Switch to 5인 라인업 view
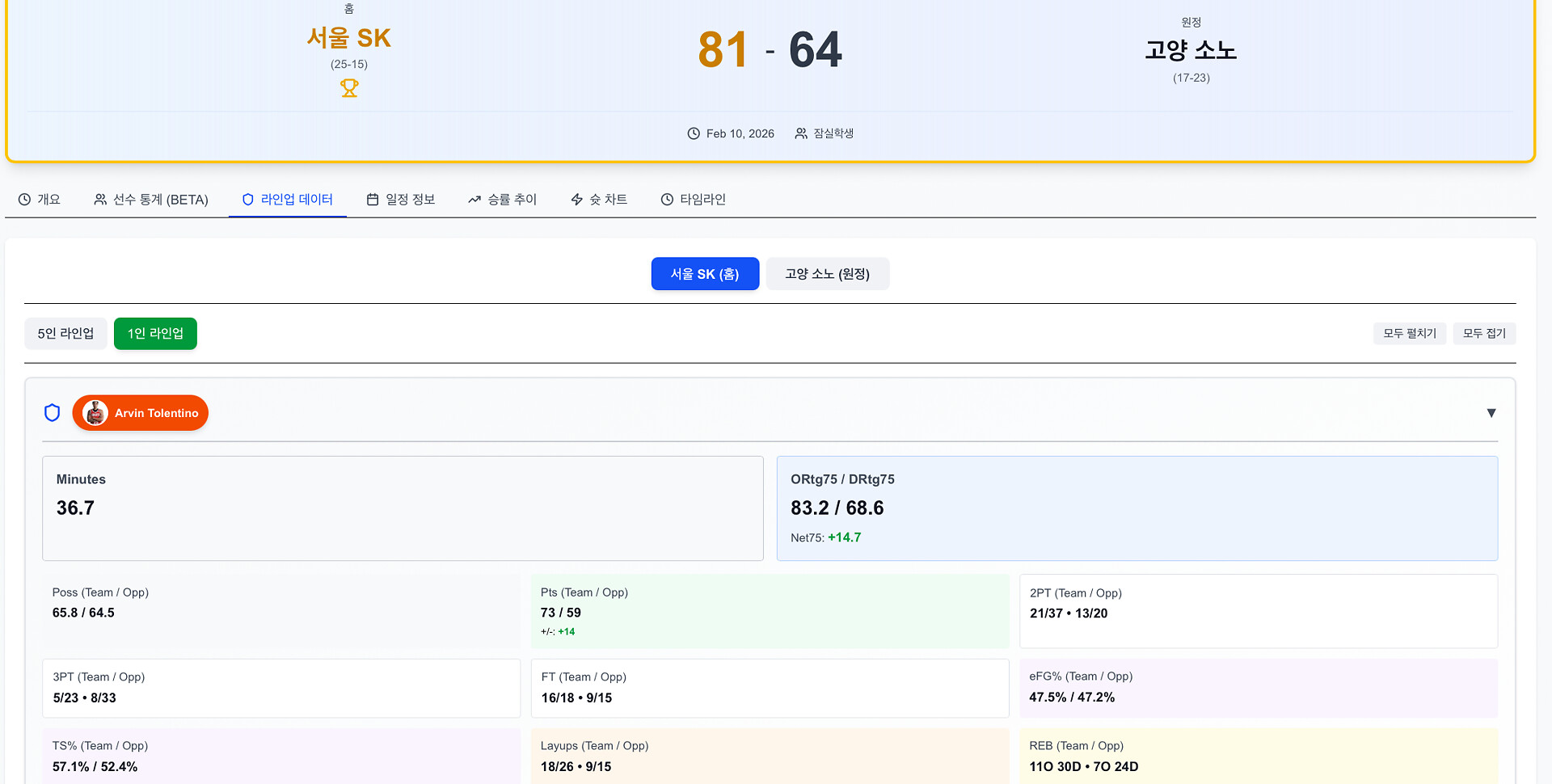The height and width of the screenshot is (784, 1552). 65,334
